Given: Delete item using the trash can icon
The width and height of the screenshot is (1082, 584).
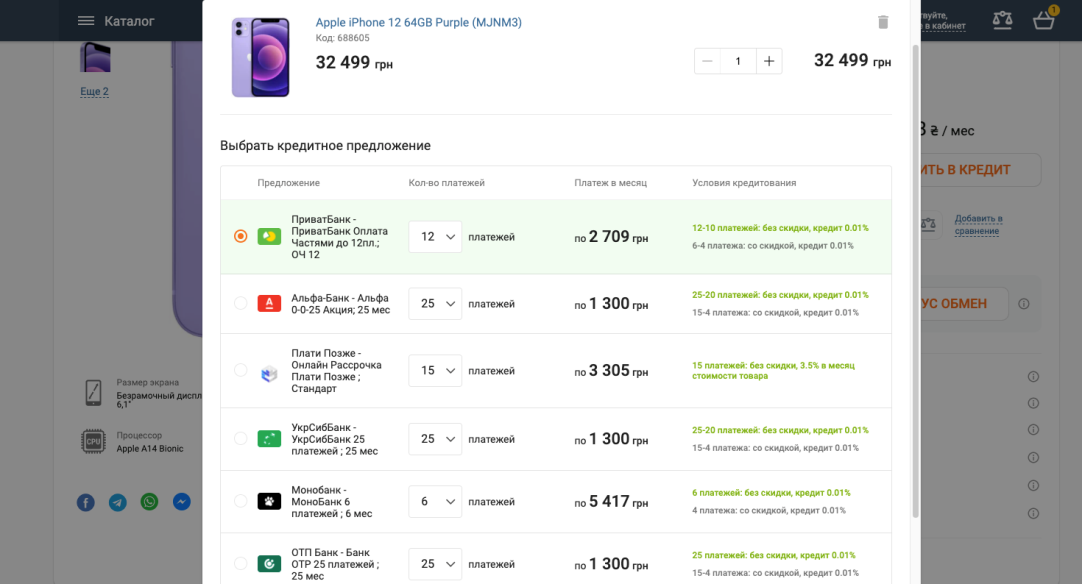Looking at the screenshot, I should [x=883, y=22].
